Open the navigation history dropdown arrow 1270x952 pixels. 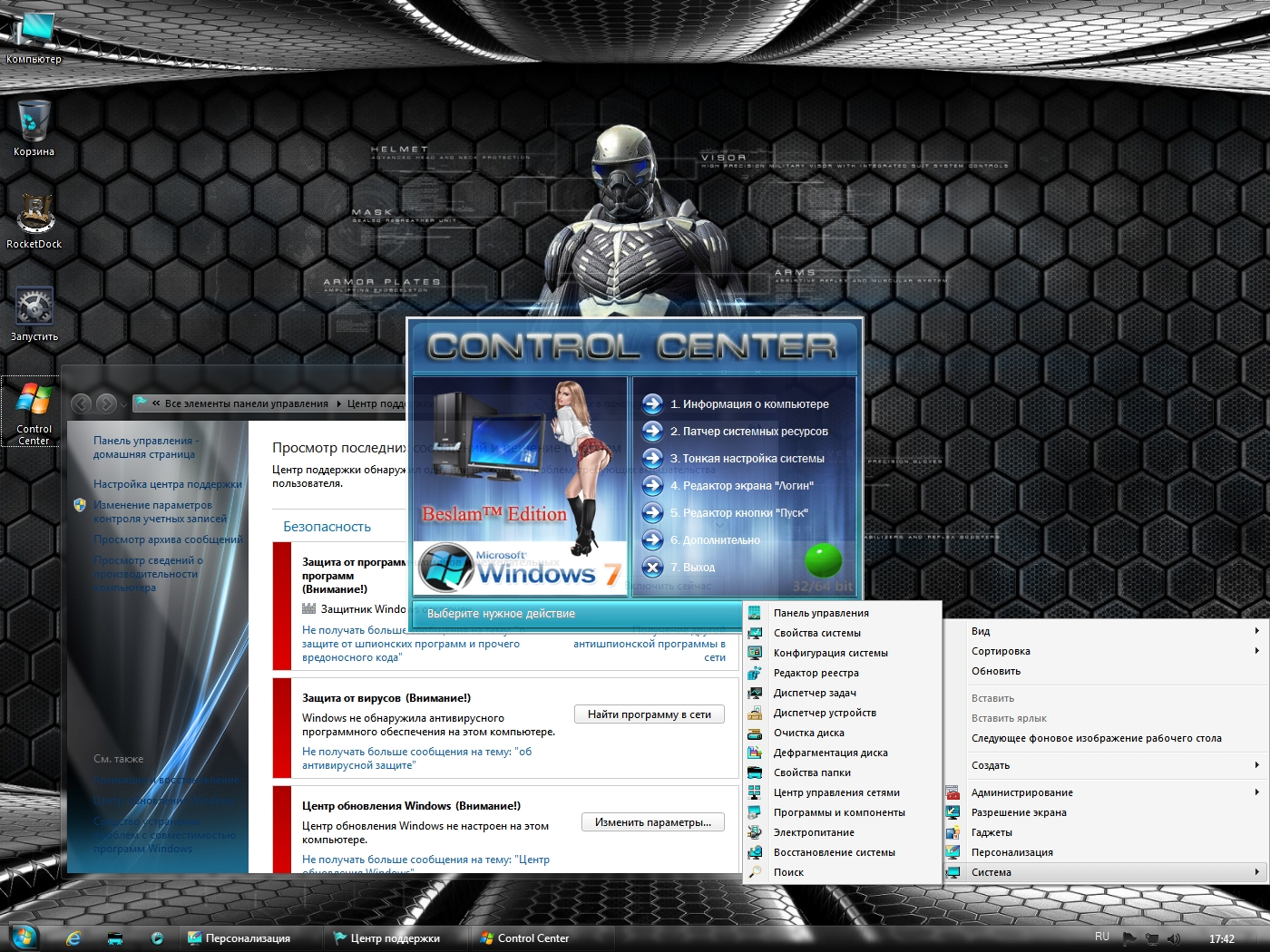(125, 404)
